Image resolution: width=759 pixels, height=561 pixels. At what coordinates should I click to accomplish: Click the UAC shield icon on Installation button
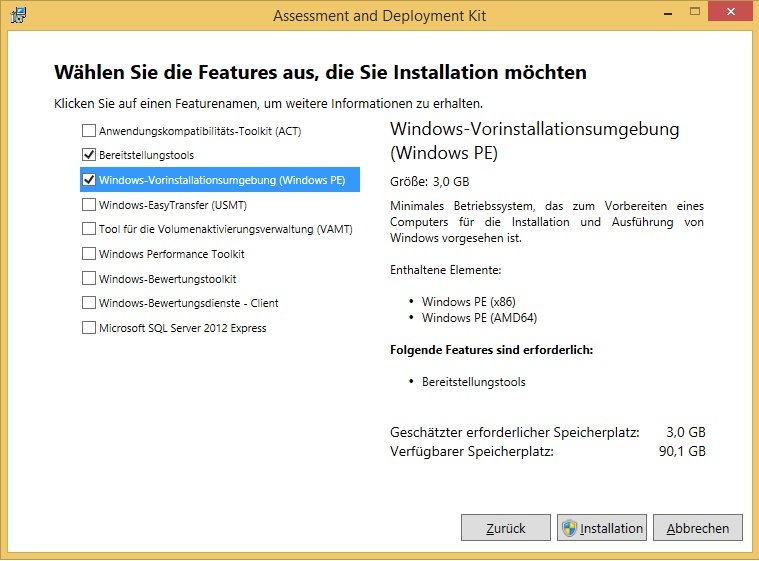pyautogui.click(x=569, y=528)
